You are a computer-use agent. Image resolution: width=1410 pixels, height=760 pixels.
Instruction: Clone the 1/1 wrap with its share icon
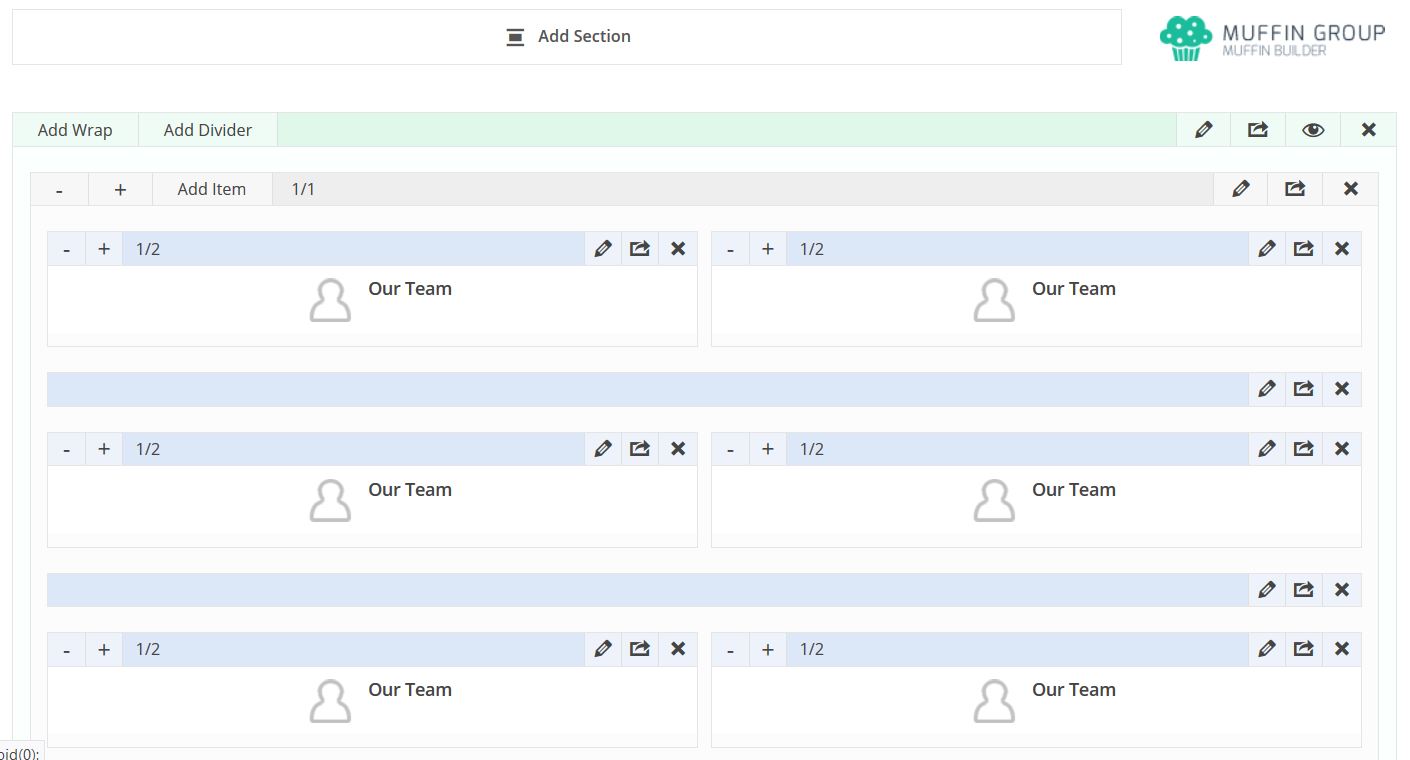point(1295,189)
